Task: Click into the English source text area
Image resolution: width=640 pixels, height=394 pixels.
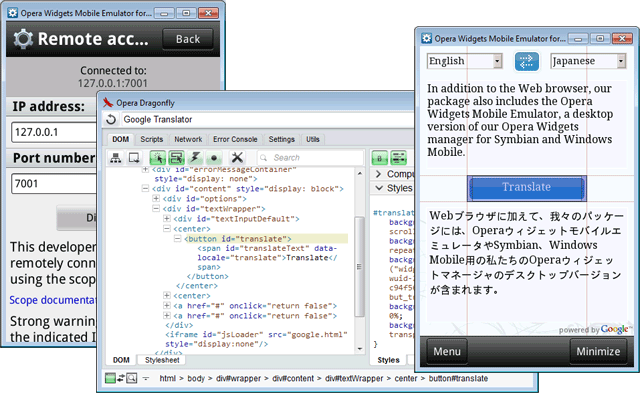Action: pos(526,124)
